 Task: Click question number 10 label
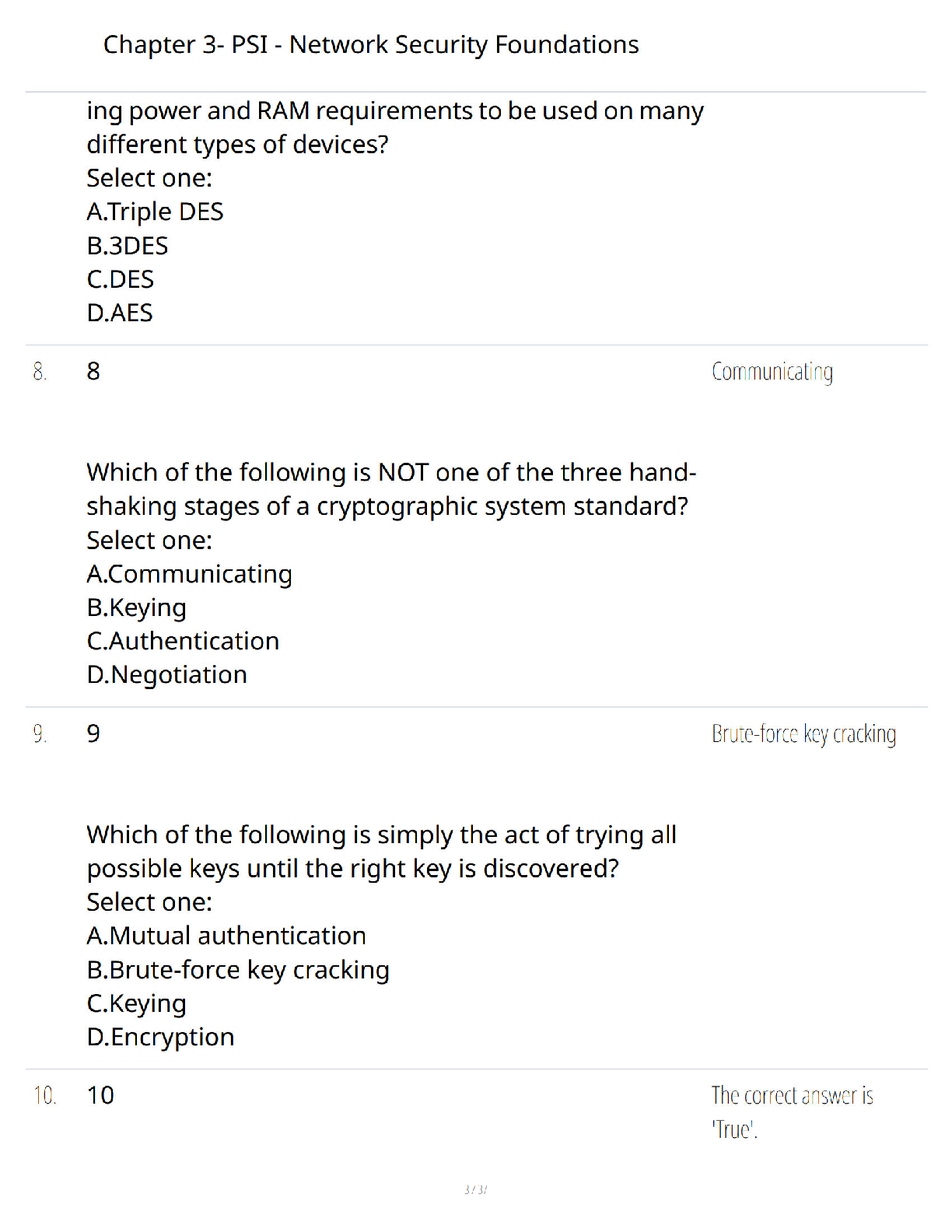pyautogui.click(x=100, y=1096)
